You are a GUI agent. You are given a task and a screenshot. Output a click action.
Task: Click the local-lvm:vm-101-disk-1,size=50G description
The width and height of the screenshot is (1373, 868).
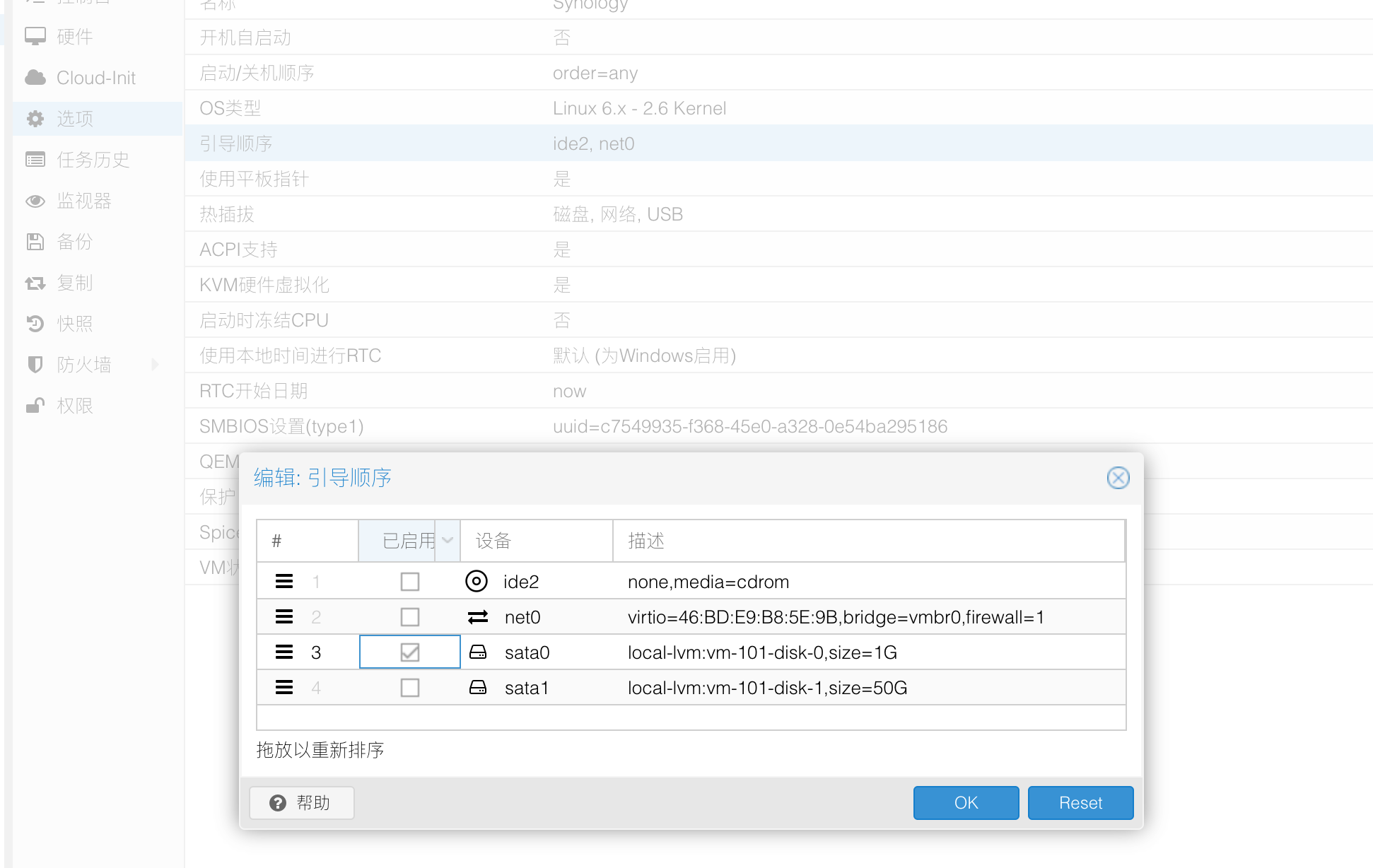pos(767,688)
